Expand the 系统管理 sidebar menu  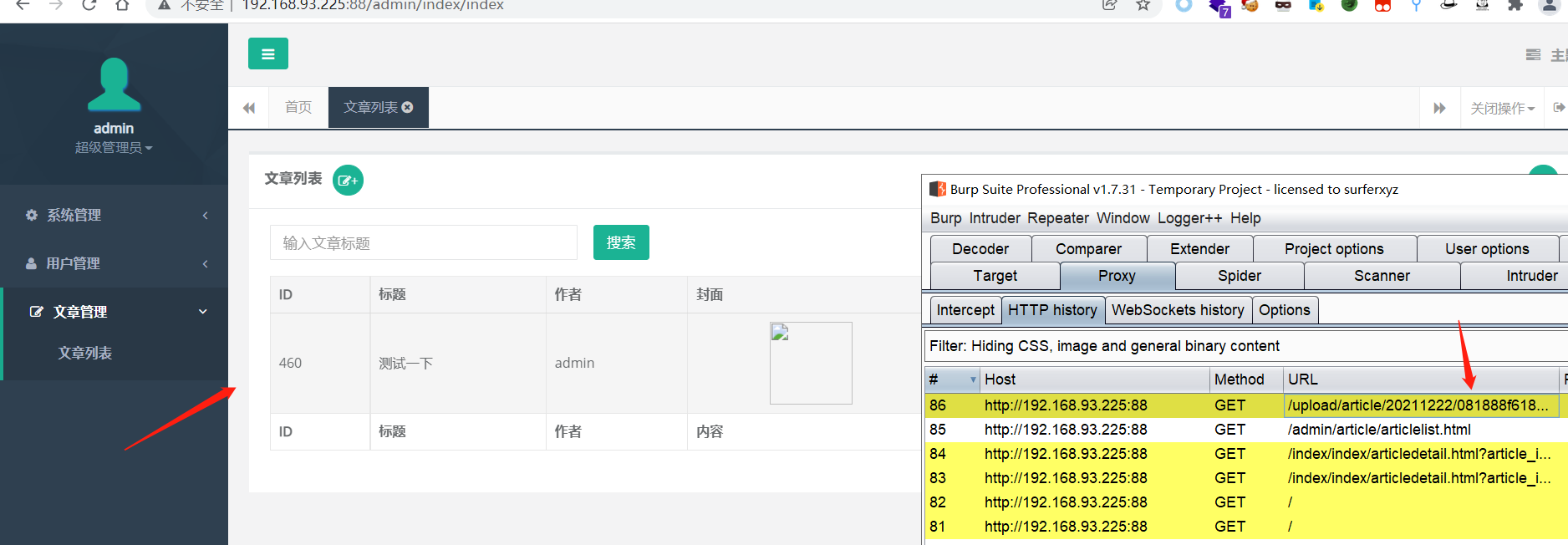[114, 215]
